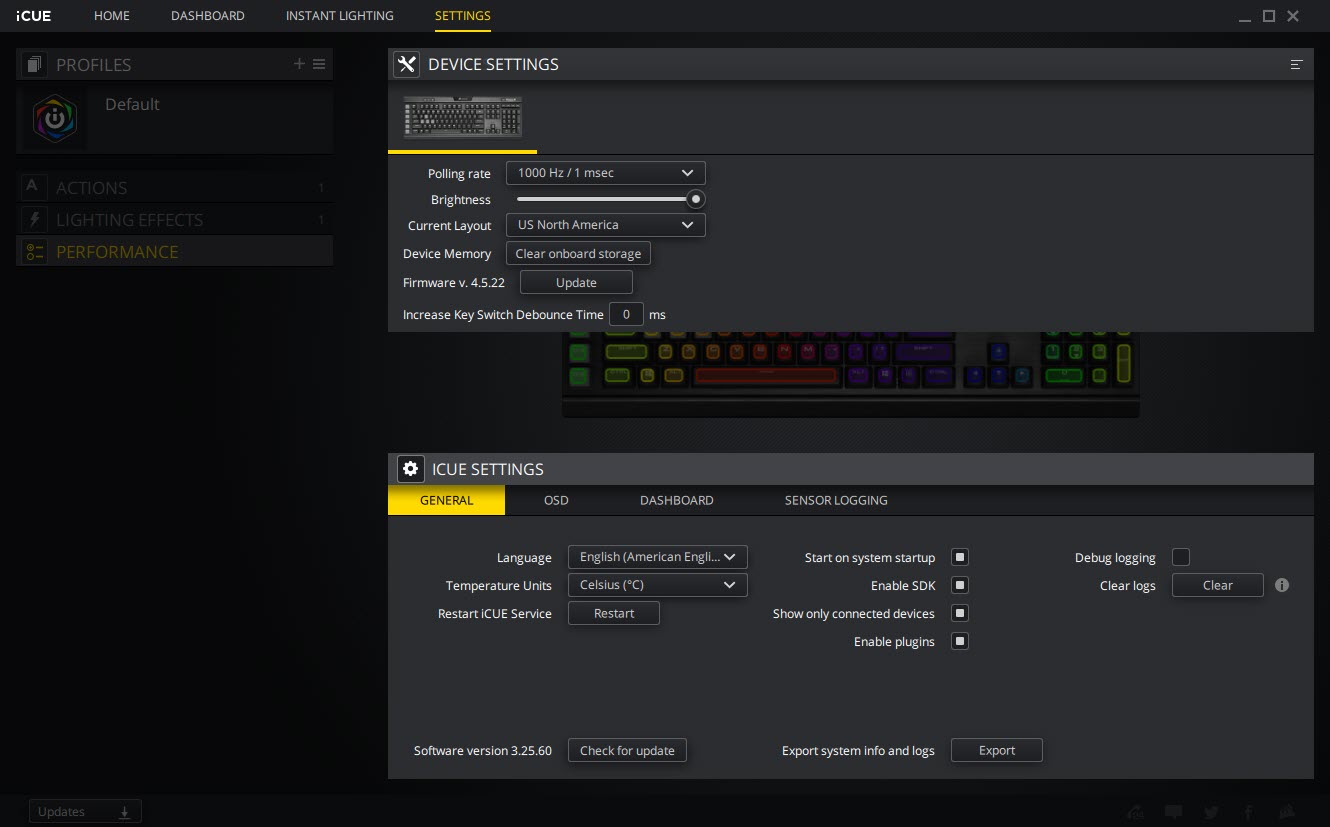
Task: Open the Current Layout dropdown
Action: click(606, 225)
